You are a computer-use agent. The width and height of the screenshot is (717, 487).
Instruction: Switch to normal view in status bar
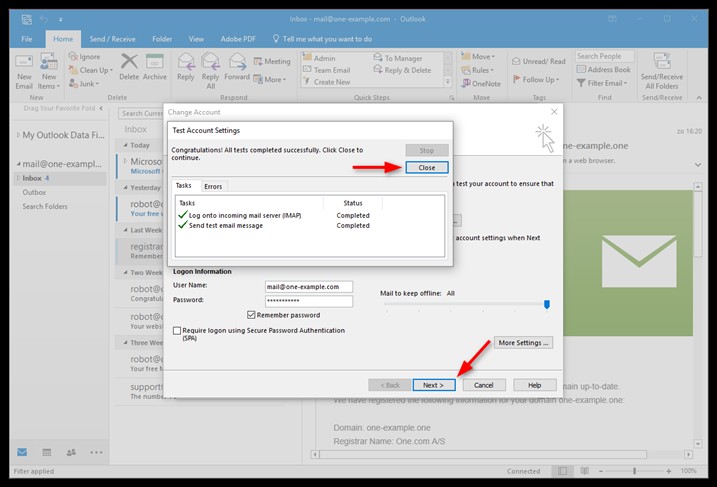[x=562, y=471]
